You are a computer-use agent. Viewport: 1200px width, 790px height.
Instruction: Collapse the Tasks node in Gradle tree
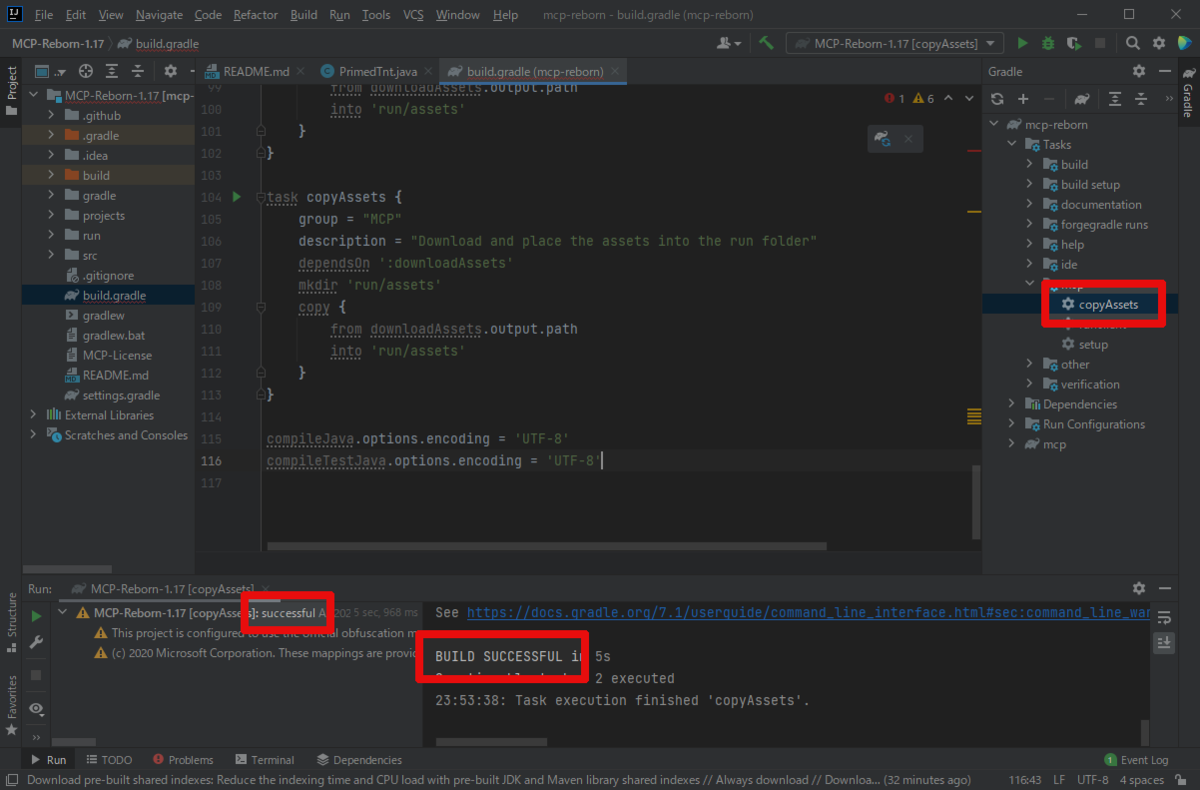(x=1012, y=144)
